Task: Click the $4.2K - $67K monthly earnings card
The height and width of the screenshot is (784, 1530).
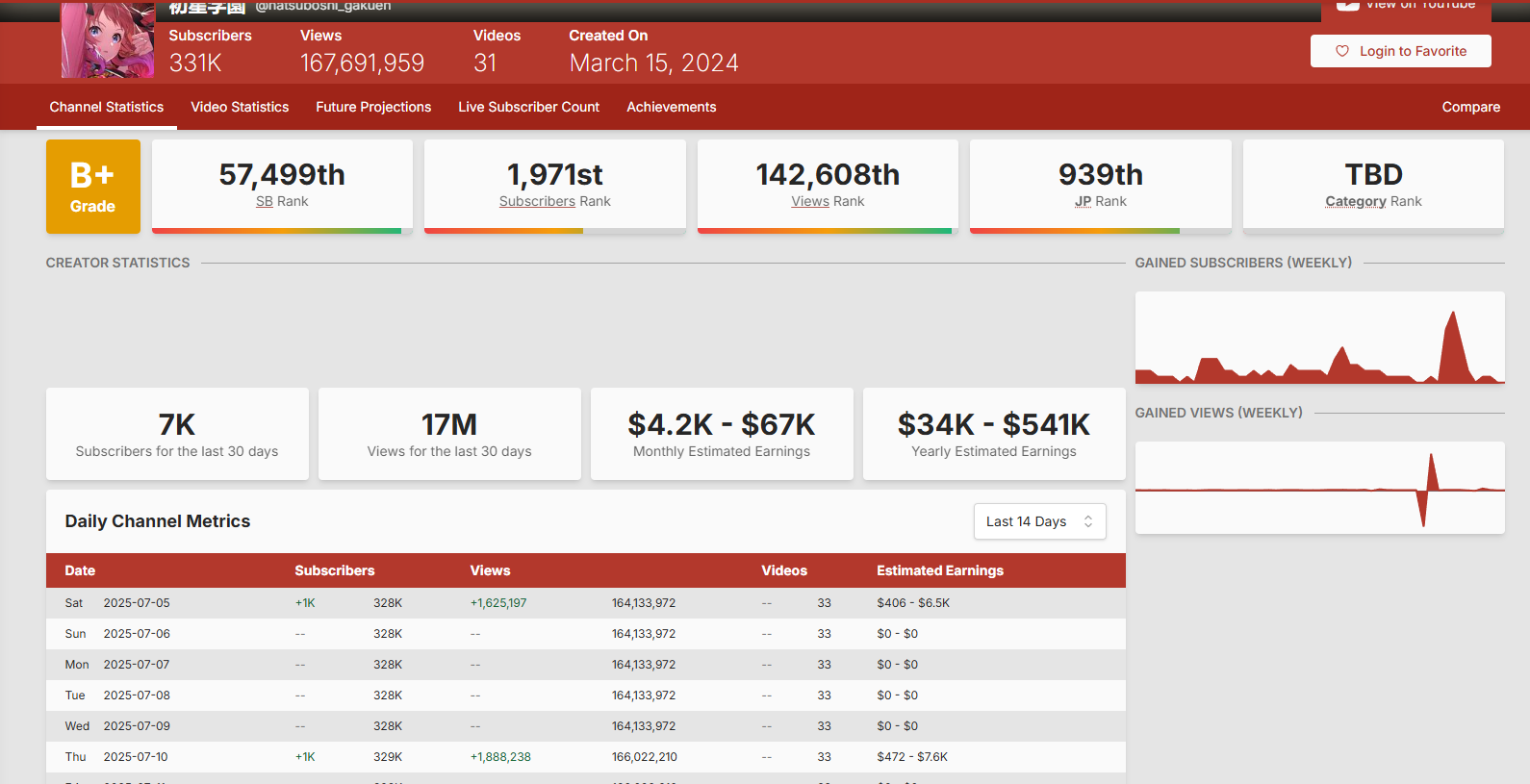Action: pyautogui.click(x=722, y=434)
